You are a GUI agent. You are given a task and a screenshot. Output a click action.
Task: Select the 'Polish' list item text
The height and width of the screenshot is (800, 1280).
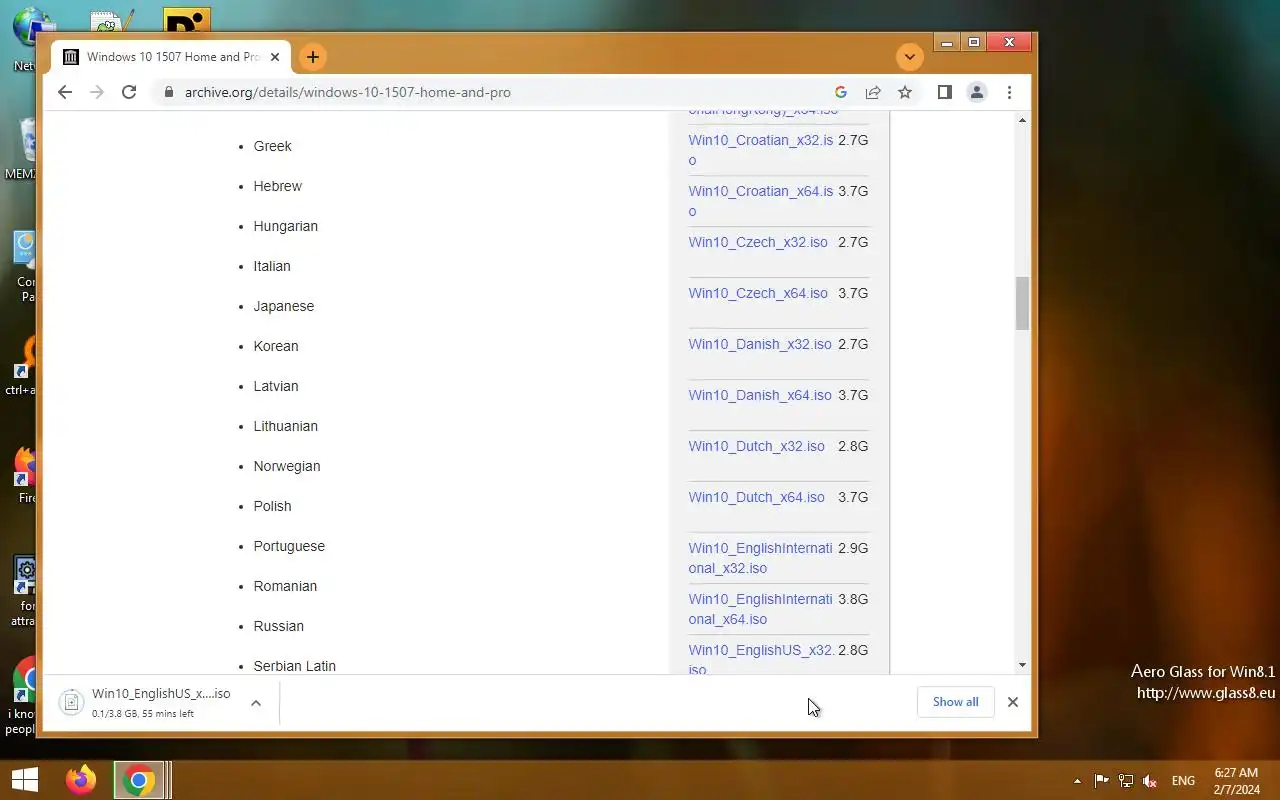click(272, 506)
